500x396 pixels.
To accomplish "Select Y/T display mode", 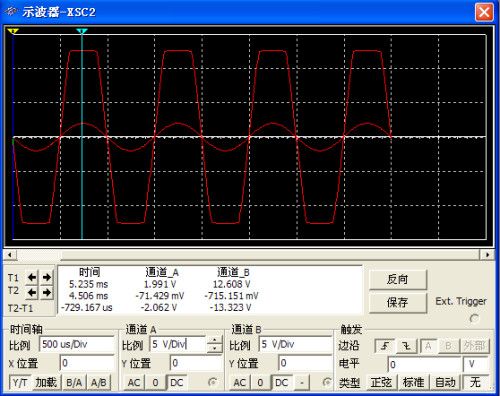I will (x=20, y=382).
